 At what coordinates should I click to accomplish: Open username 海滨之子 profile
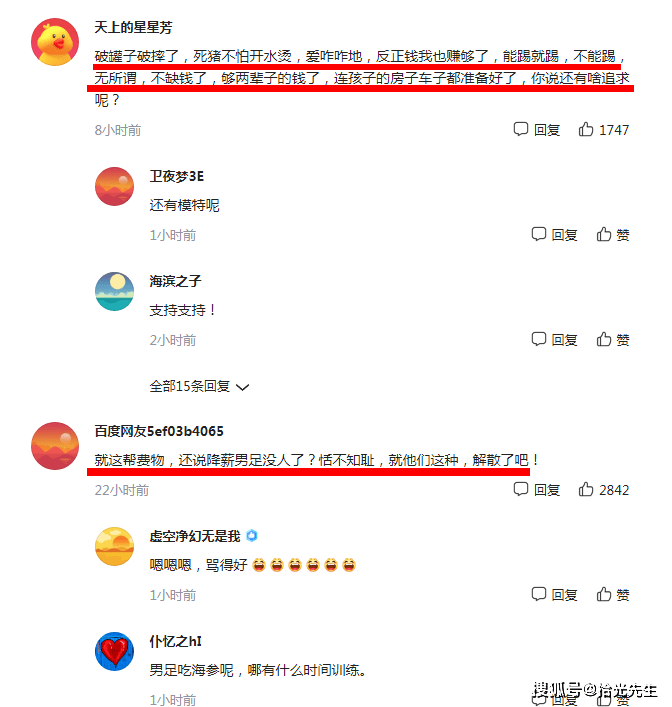[175, 281]
